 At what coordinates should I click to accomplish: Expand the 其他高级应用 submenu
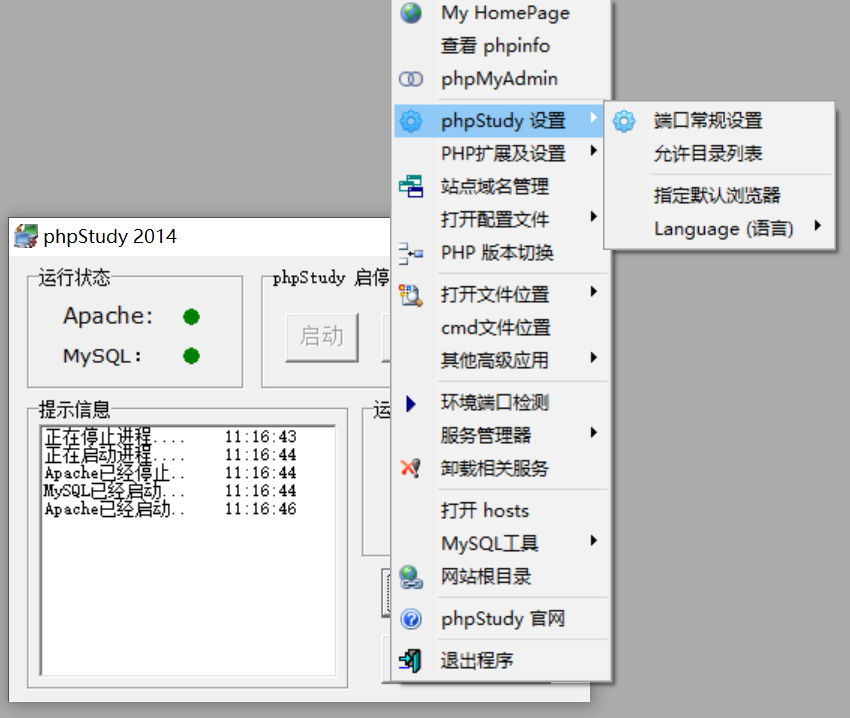(x=594, y=357)
